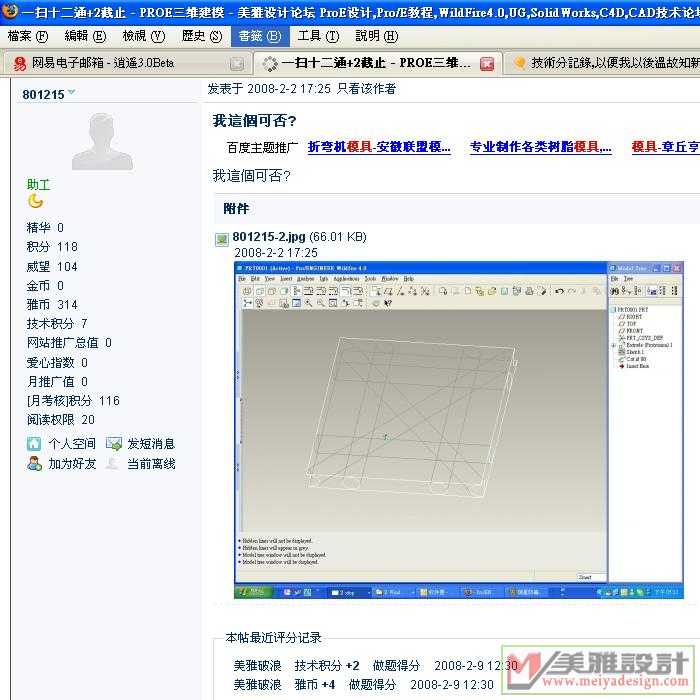The width and height of the screenshot is (700, 700).
Task: Click the 加为好友 add friend link
Action: coord(72,464)
